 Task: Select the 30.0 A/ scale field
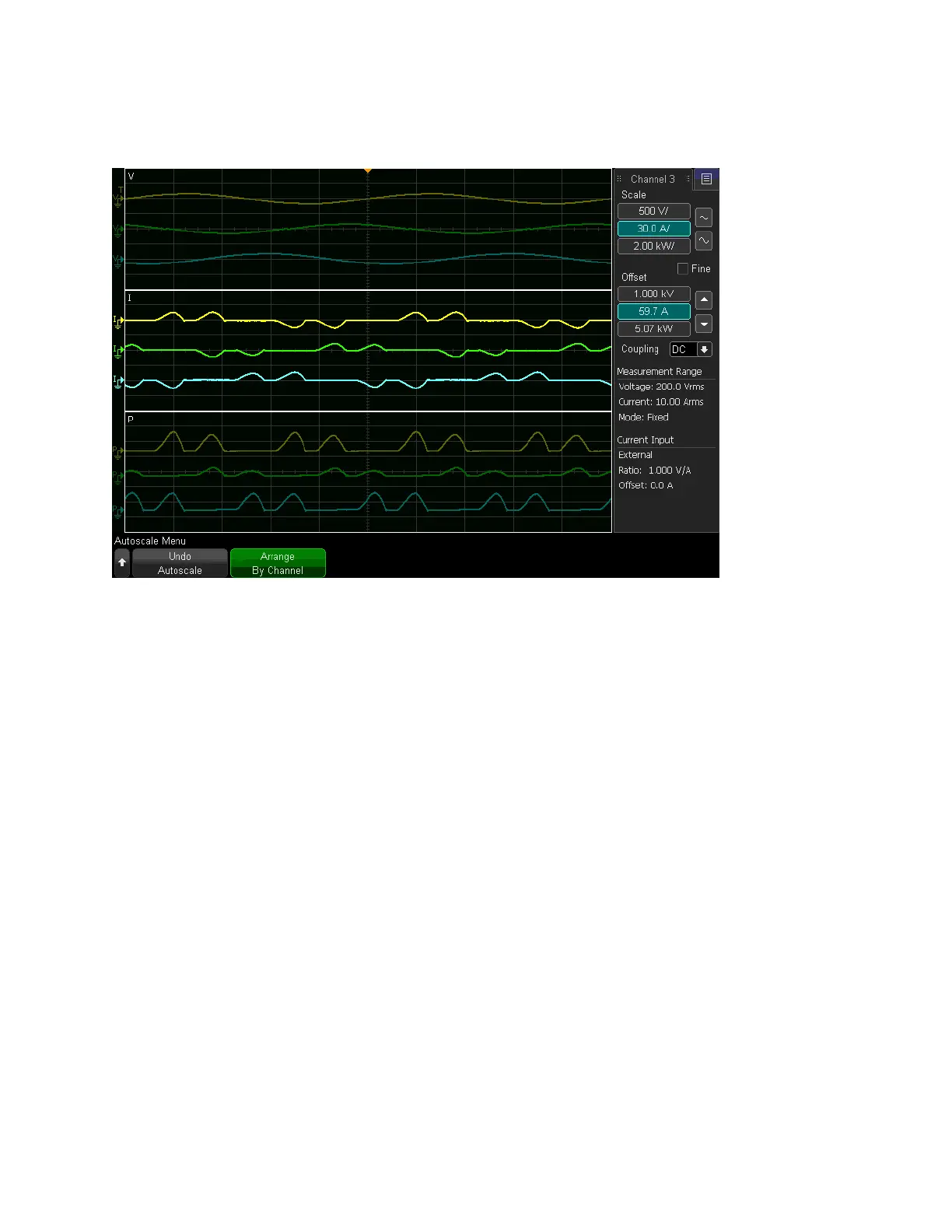pos(653,229)
